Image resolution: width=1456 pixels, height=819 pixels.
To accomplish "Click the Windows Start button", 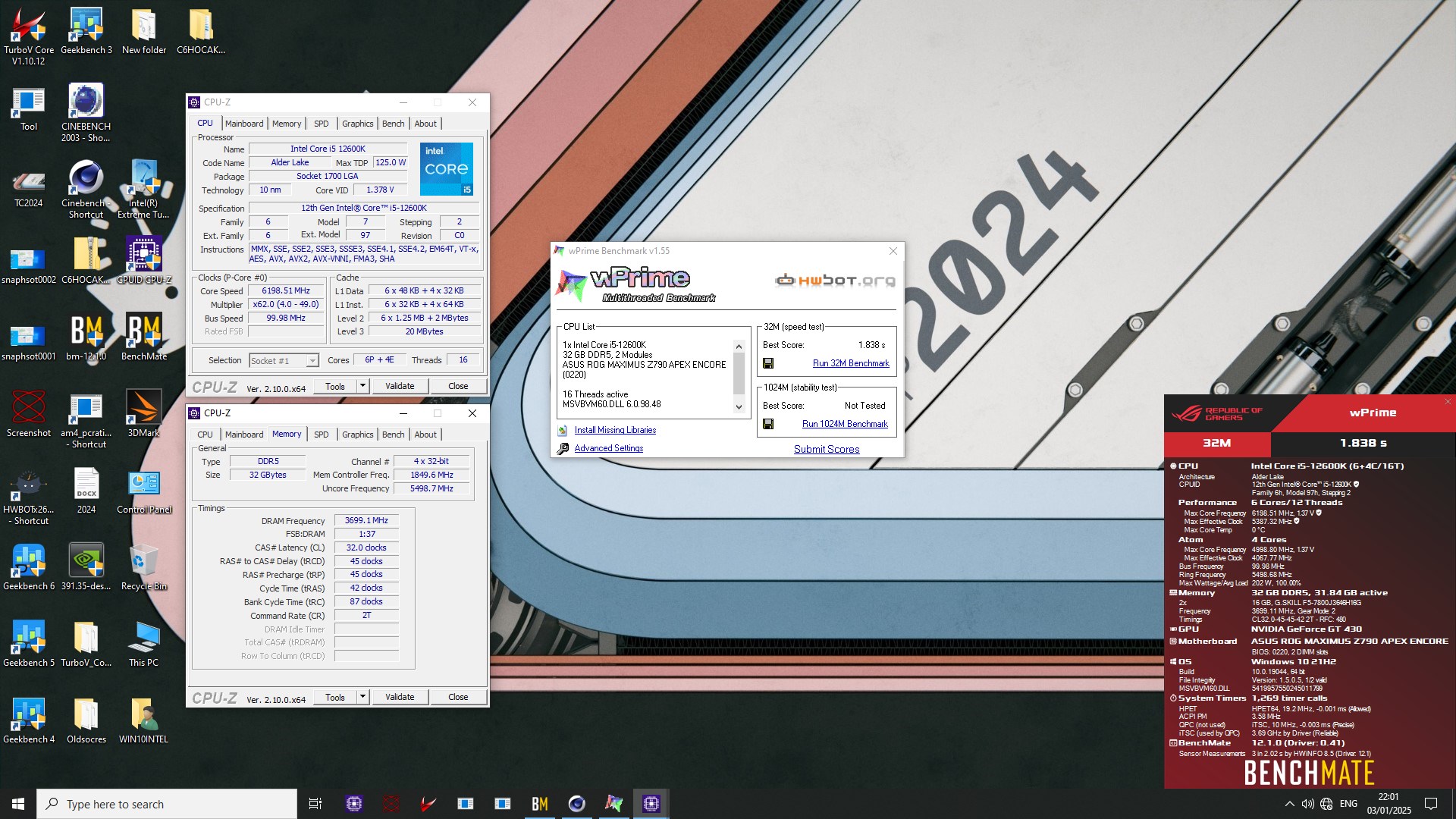I will pyautogui.click(x=18, y=804).
